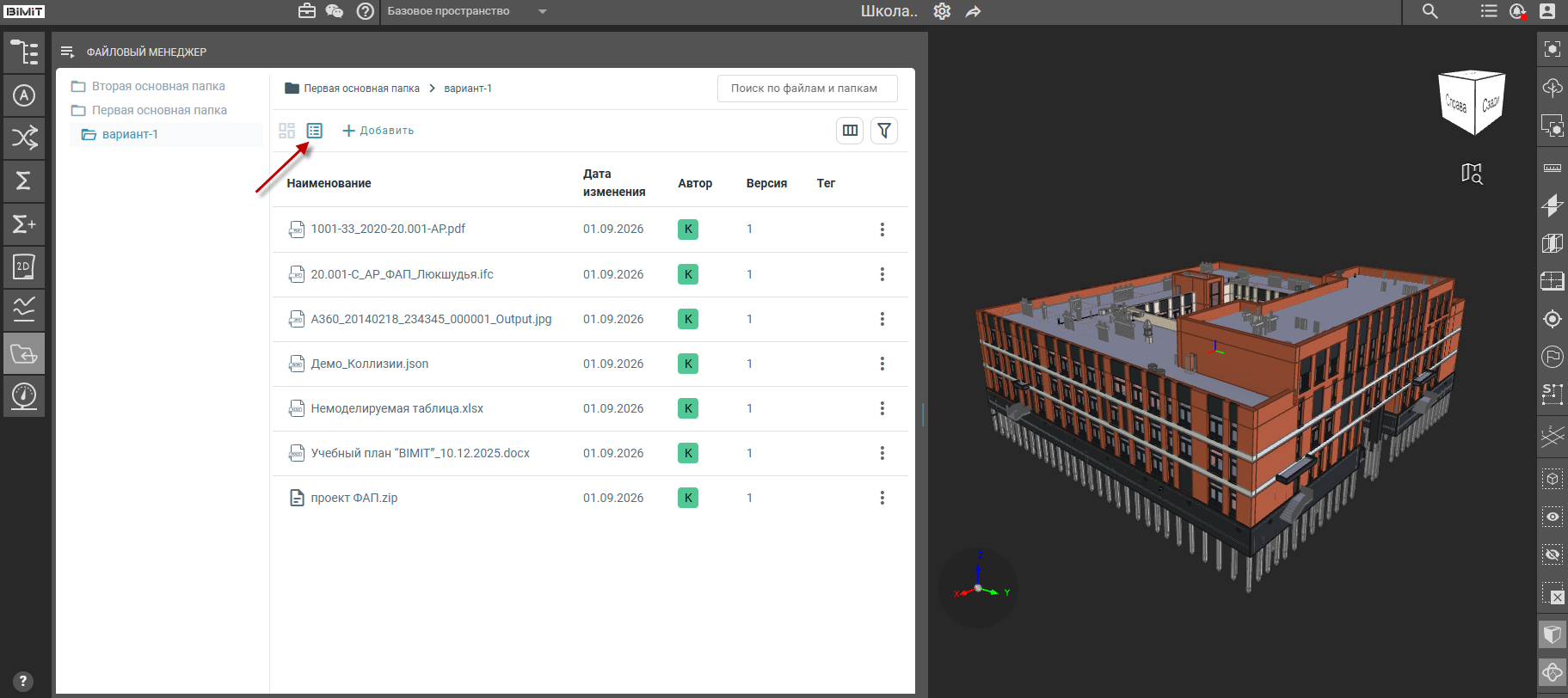Open options menu for Демо_Коллизии.json
This screenshot has height=698, width=1568.
coord(882,364)
